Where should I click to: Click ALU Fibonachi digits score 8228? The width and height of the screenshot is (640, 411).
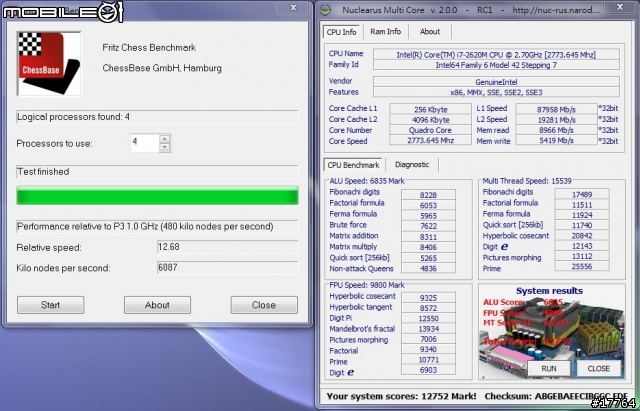click(428, 195)
